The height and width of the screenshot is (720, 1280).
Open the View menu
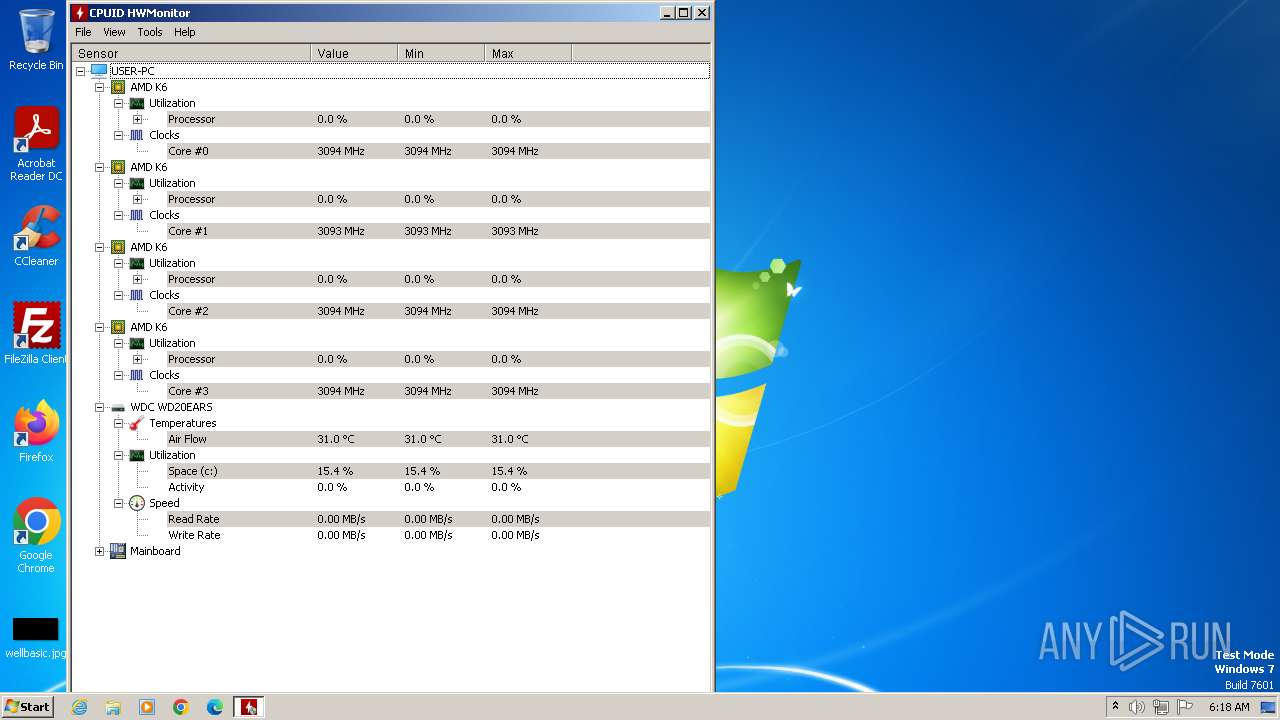114,32
